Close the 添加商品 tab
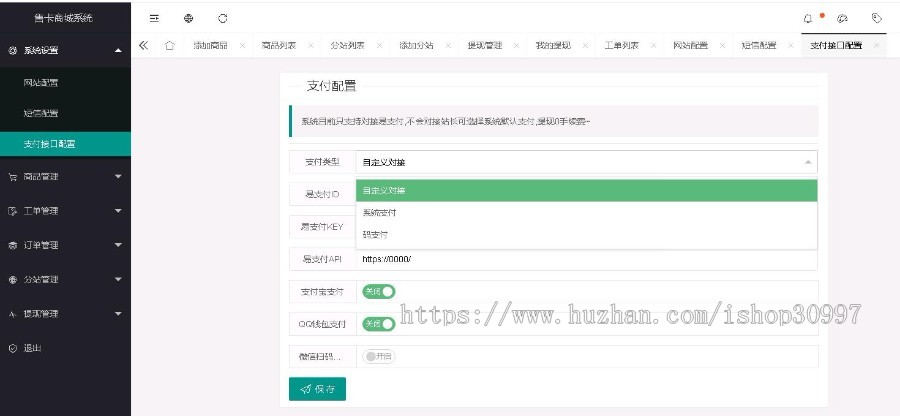This screenshot has height=416, width=900. tap(242, 46)
